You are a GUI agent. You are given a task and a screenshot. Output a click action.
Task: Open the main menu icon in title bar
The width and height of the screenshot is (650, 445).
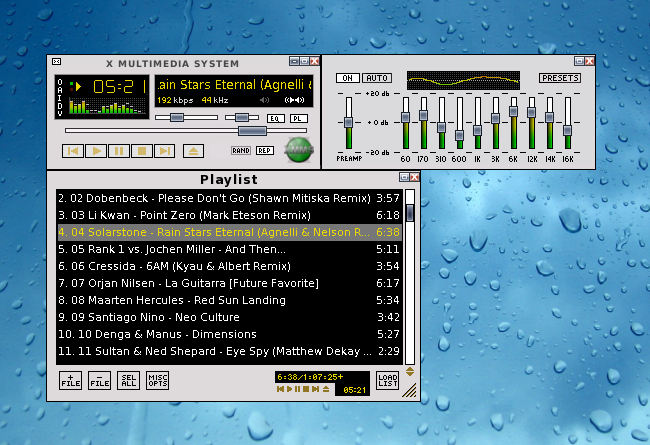[56, 62]
